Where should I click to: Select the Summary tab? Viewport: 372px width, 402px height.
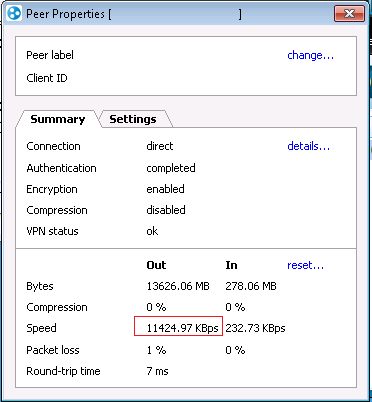click(58, 119)
